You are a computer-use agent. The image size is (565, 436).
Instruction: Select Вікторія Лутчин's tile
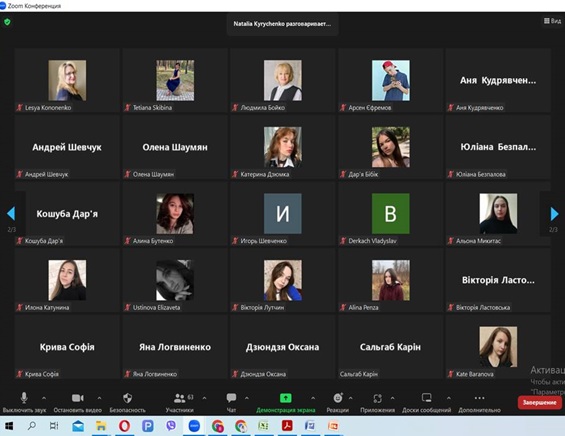coord(283,280)
